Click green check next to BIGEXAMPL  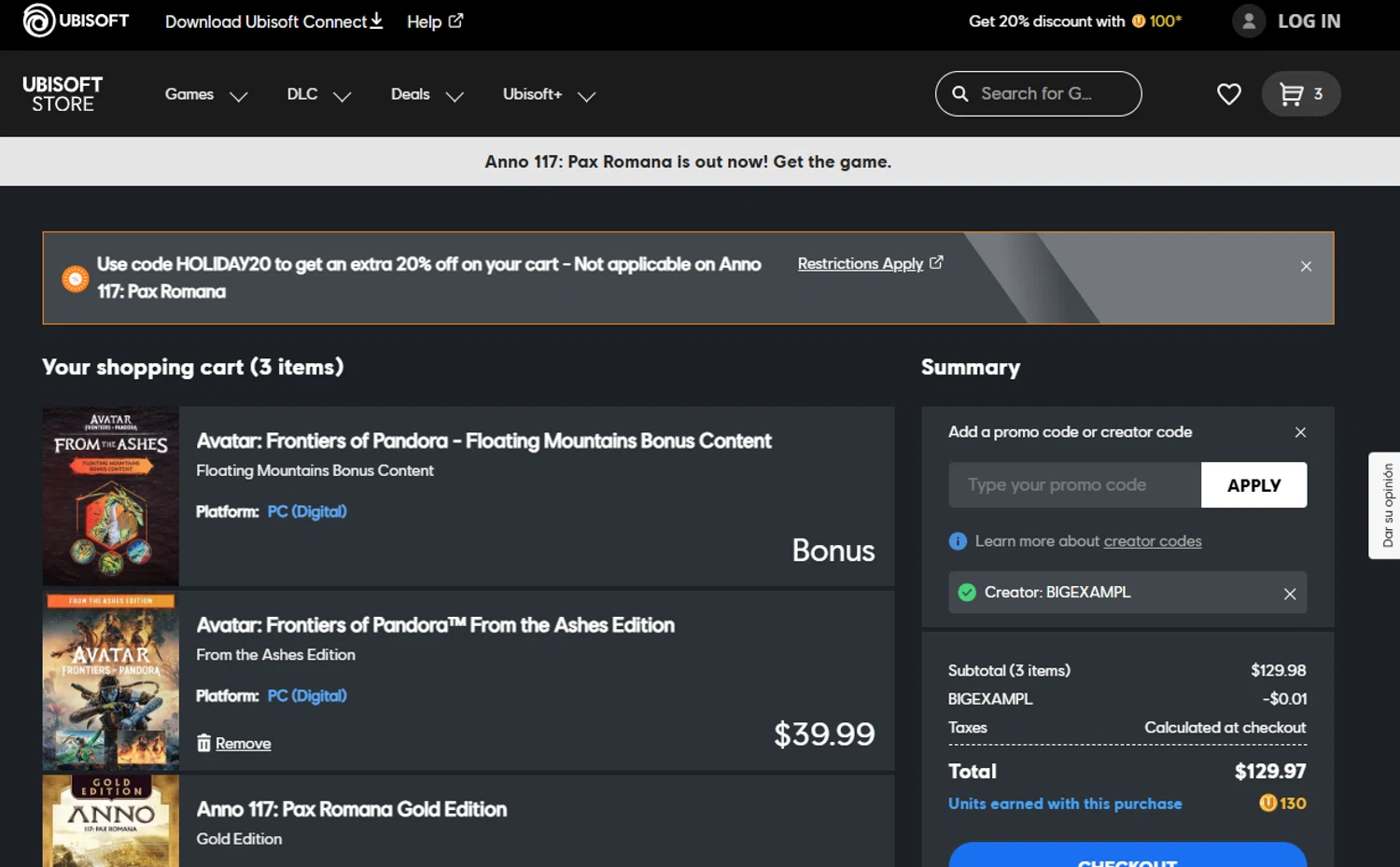coord(967,593)
